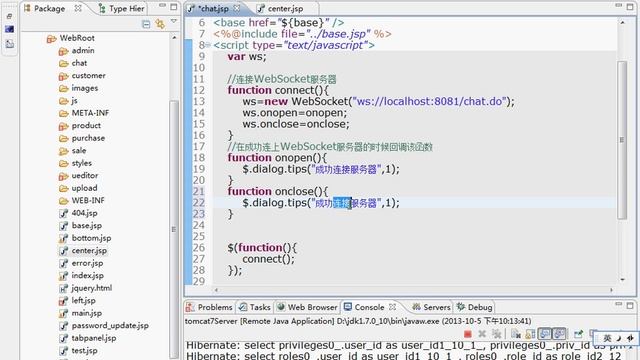The height and width of the screenshot is (360, 640).
Task: Select the ueditor folder
Action: pyautogui.click(x=79, y=176)
